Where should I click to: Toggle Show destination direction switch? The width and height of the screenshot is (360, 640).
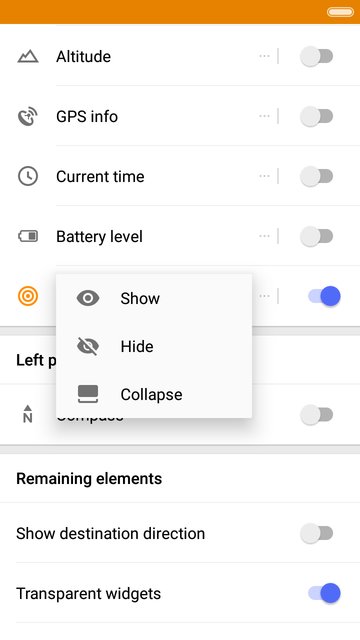tap(317, 533)
